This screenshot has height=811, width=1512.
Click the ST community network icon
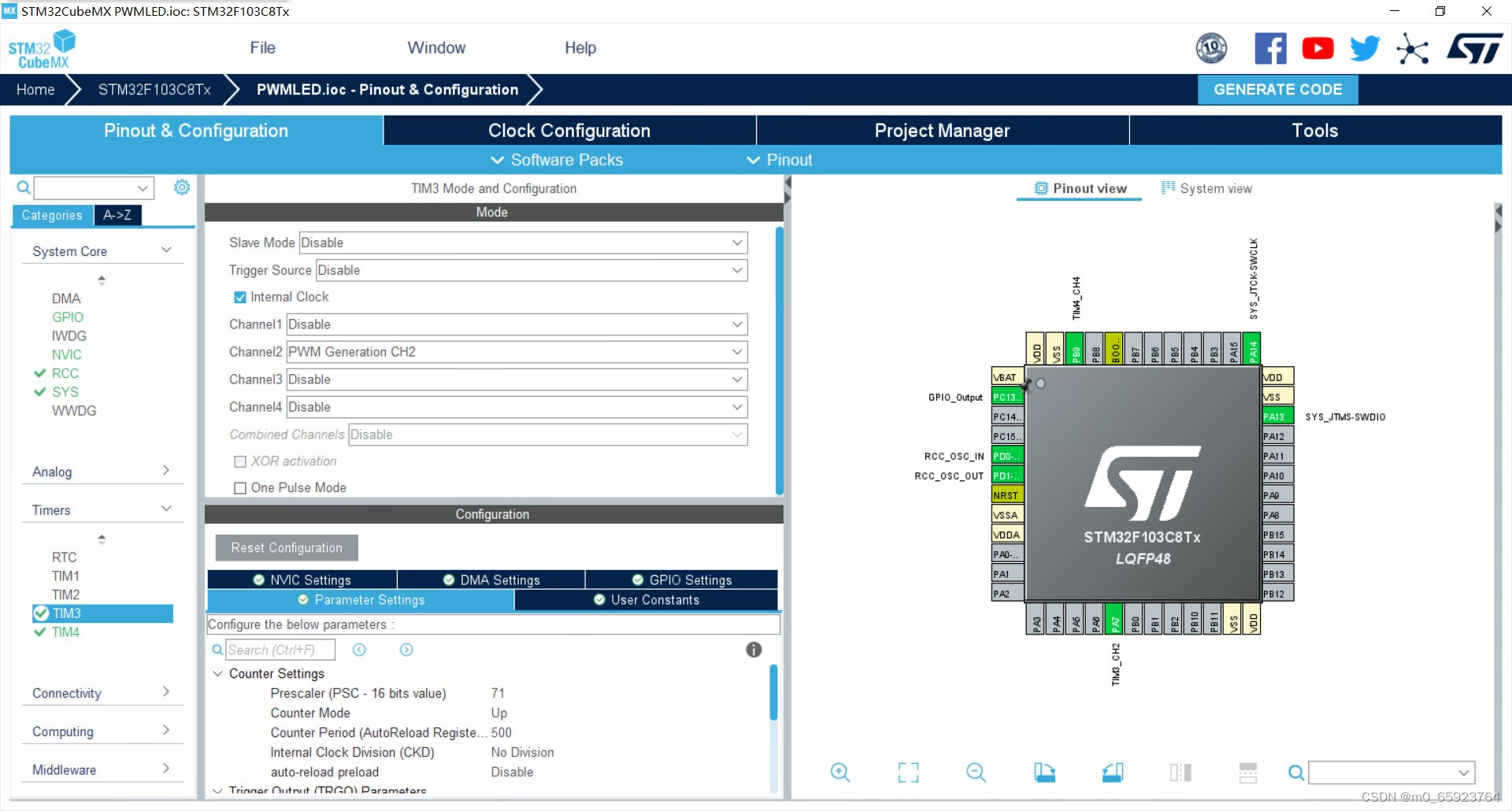click(1412, 49)
